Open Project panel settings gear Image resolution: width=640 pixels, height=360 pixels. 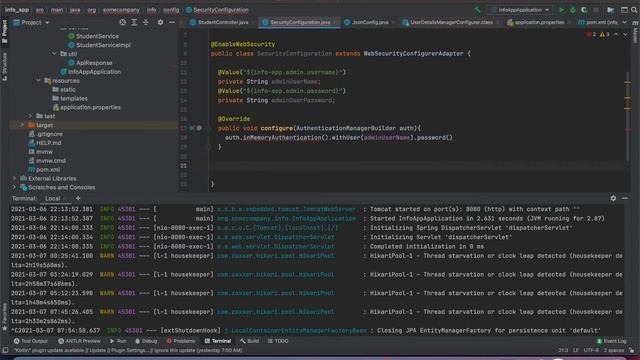pos(160,22)
